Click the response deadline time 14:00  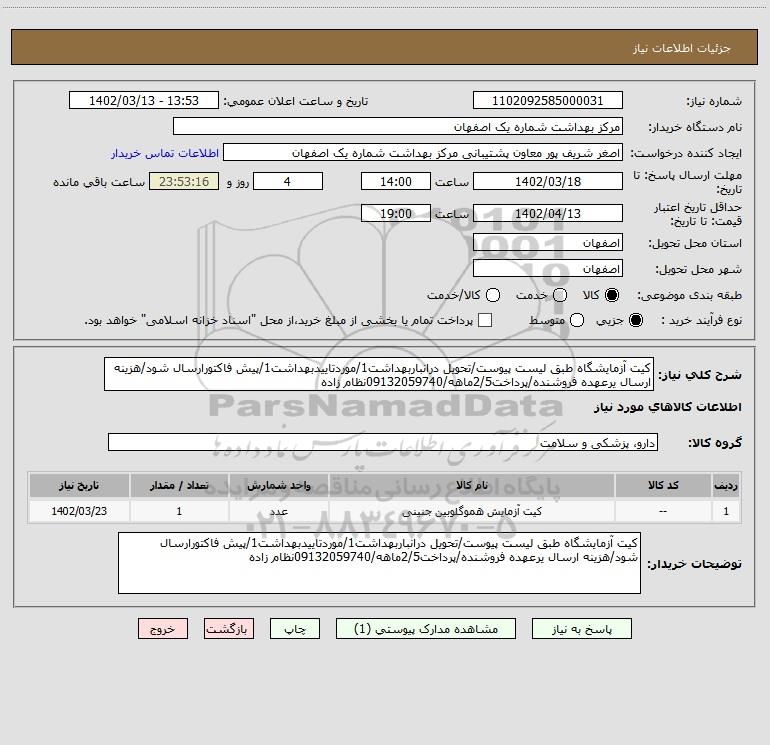pyautogui.click(x=396, y=182)
